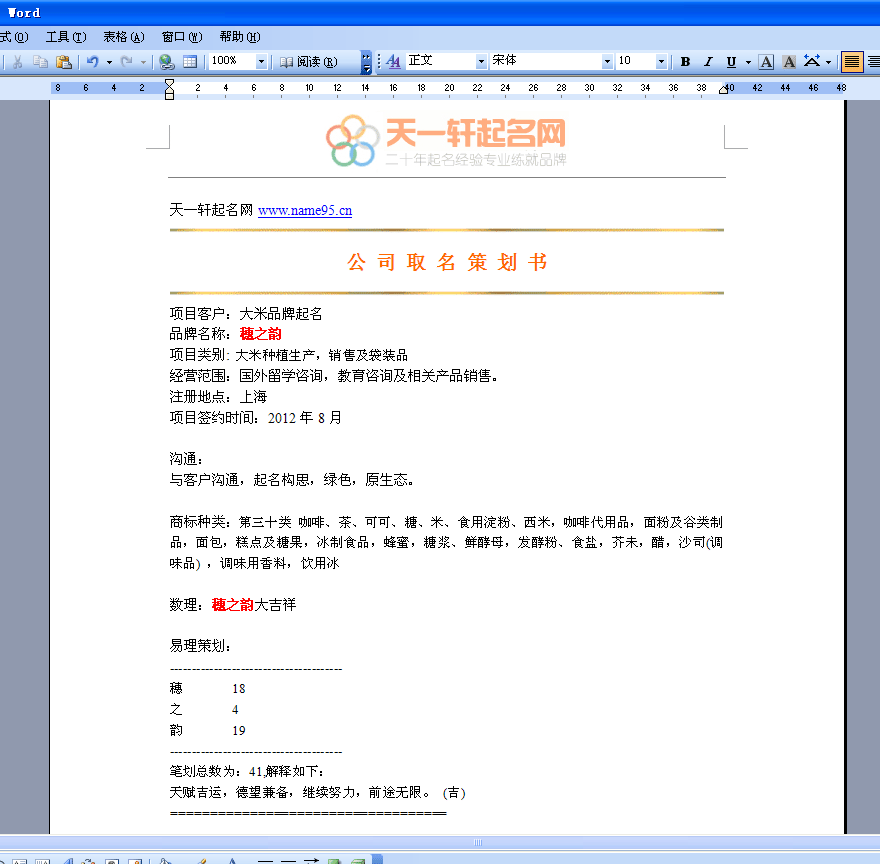Viewport: 880px width, 864px height.
Task: Click the heading 易理策划：
Action: click(x=200, y=646)
